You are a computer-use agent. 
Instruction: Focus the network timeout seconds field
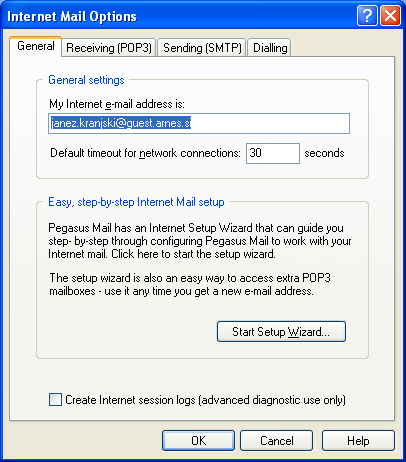pos(273,153)
